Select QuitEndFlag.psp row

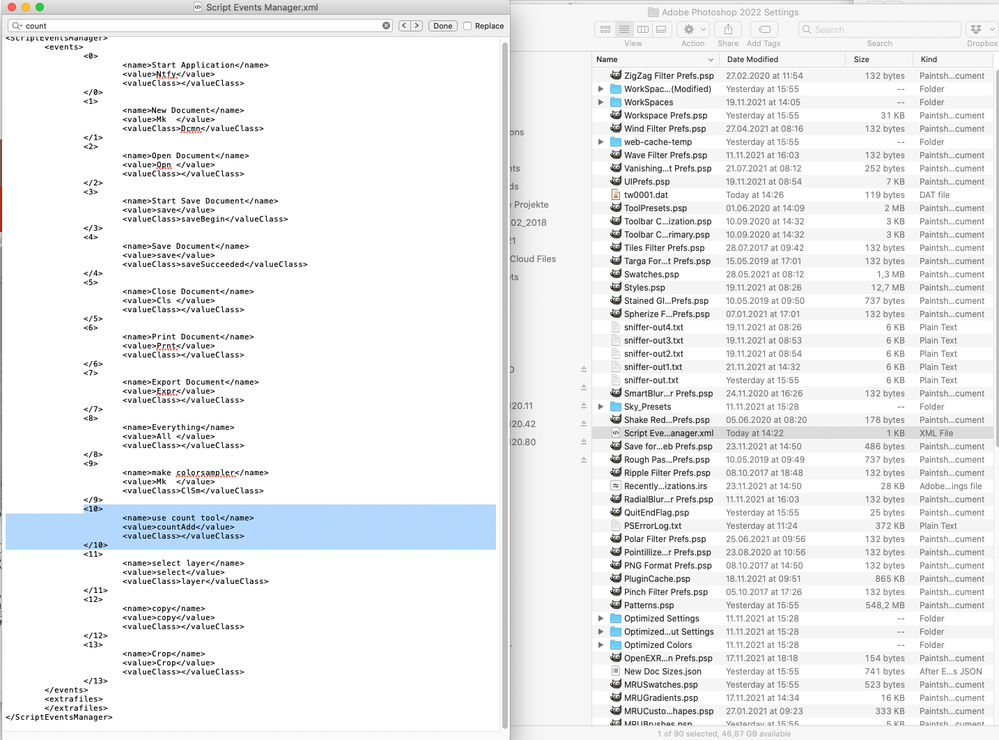[793, 512]
